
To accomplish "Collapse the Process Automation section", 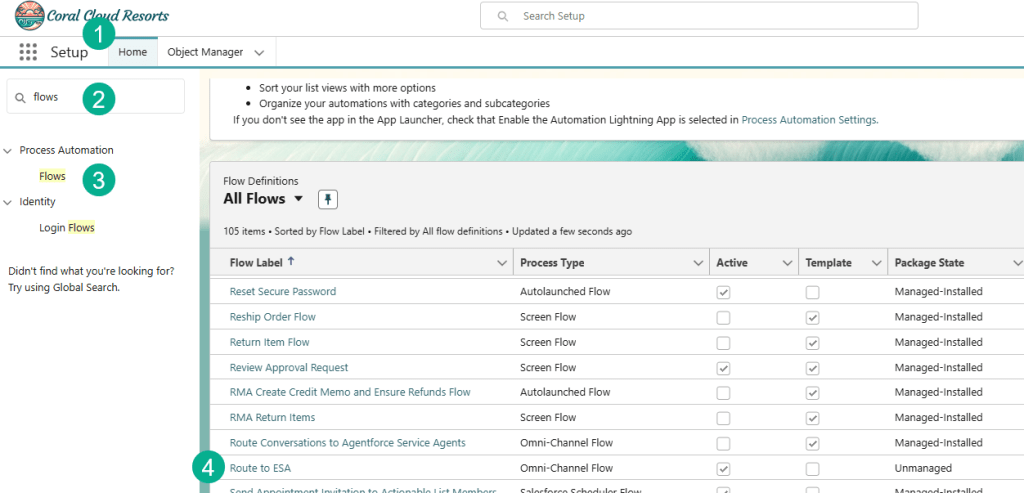I will [8, 150].
